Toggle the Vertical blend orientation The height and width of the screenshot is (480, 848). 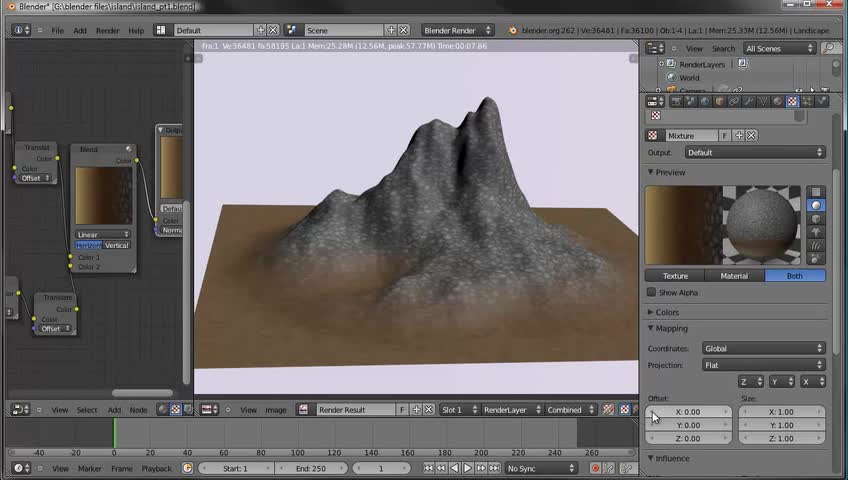(x=117, y=245)
